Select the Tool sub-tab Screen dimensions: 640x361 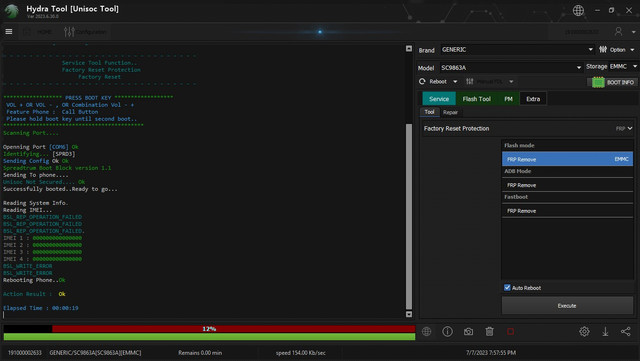coord(429,112)
